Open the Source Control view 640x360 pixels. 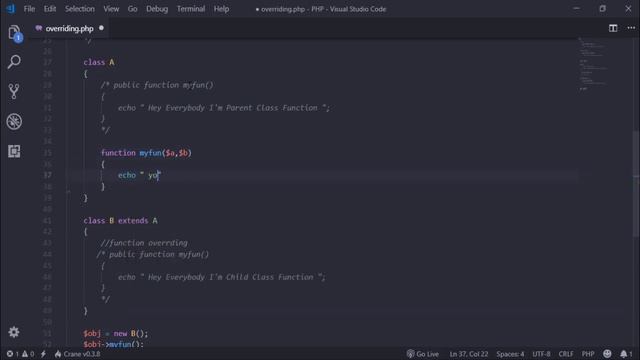click(14, 91)
